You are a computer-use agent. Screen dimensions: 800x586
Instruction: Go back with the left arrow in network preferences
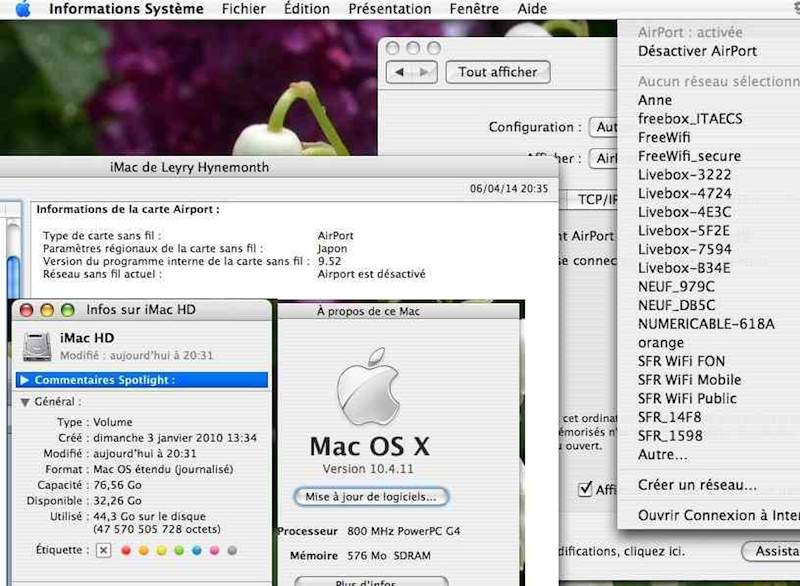(x=399, y=72)
